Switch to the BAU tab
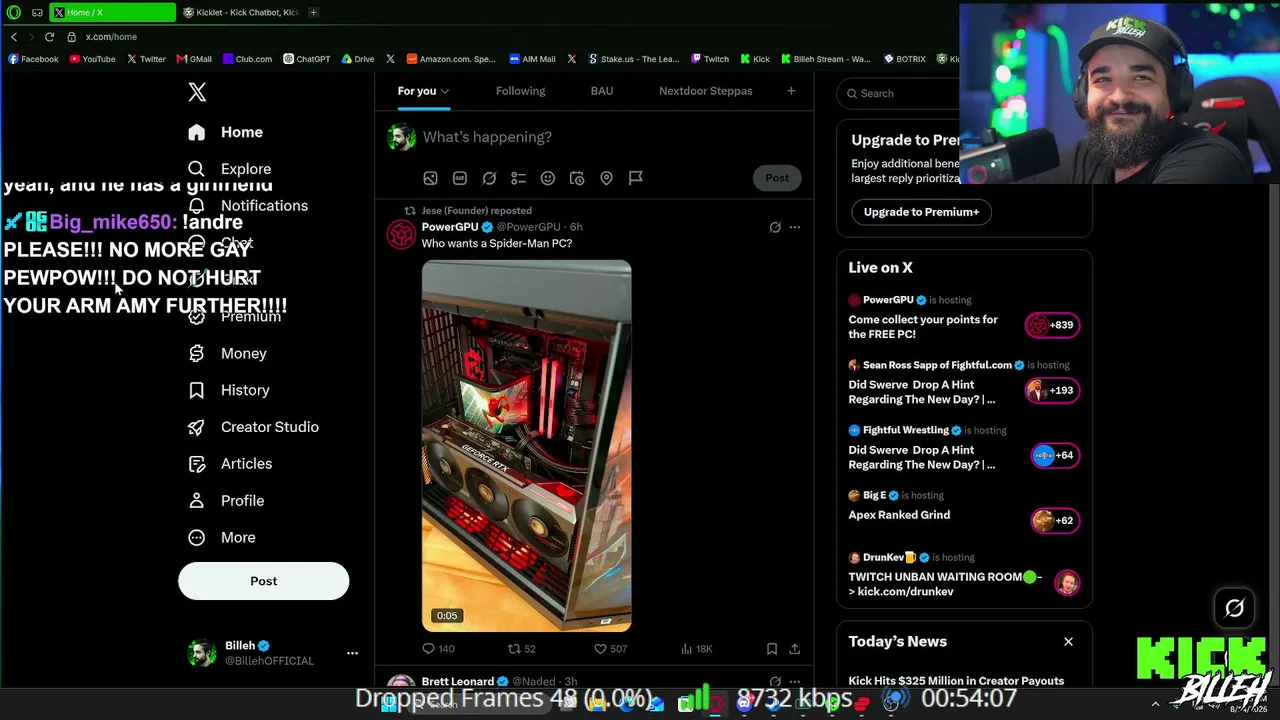 click(601, 91)
